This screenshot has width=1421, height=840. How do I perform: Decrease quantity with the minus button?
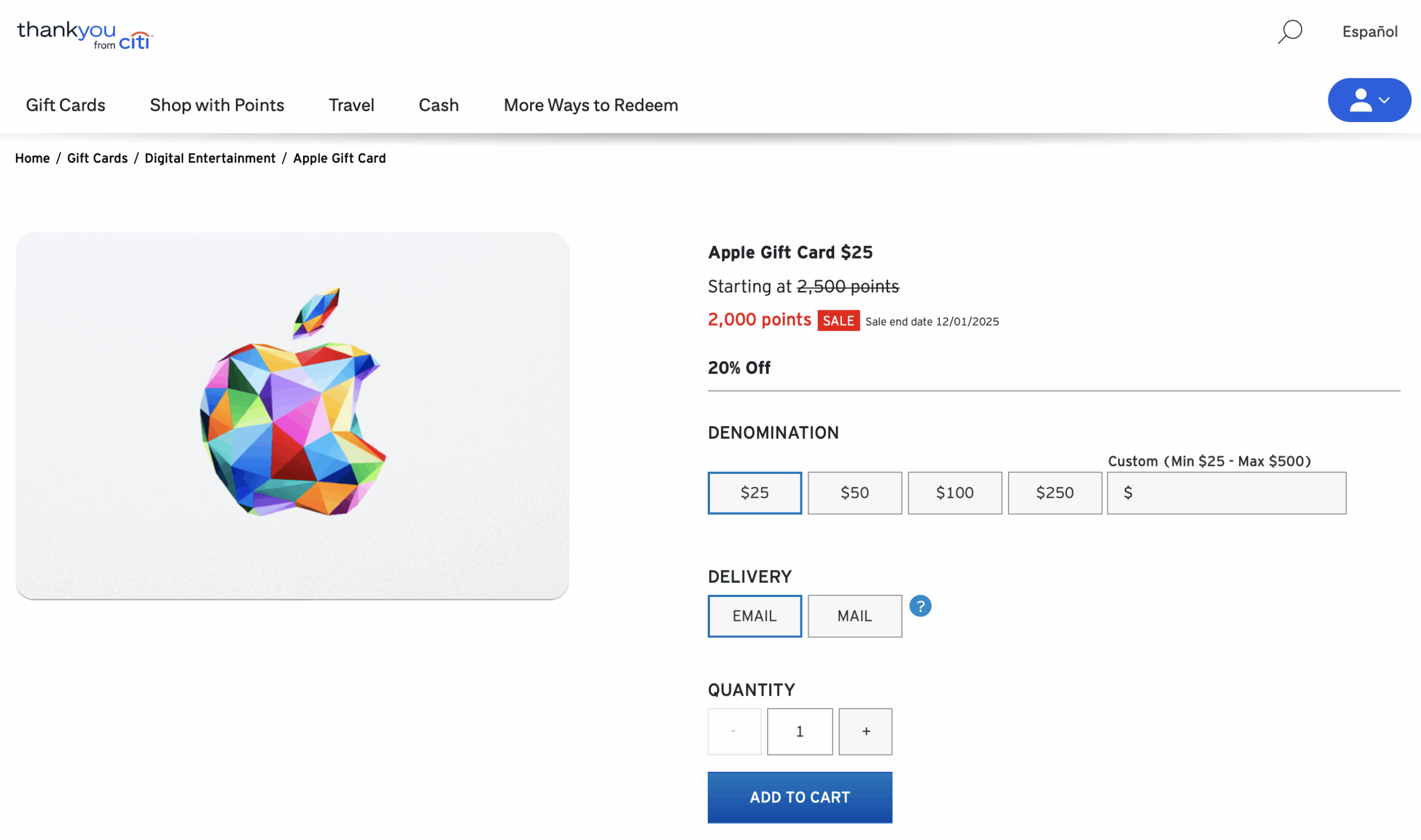click(734, 731)
